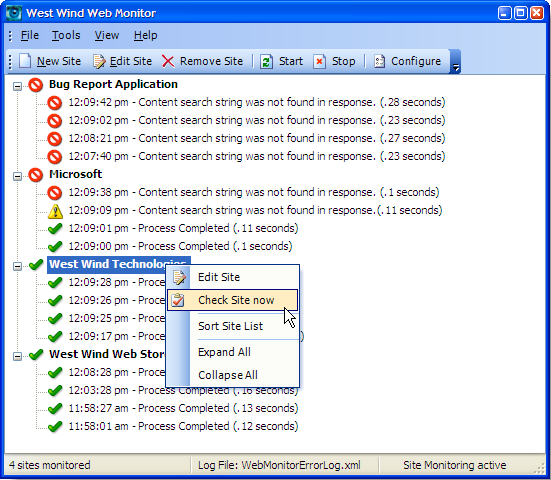Image resolution: width=551 pixels, height=480 pixels.
Task: Click the window resize grip in status bar
Action: pos(539,469)
